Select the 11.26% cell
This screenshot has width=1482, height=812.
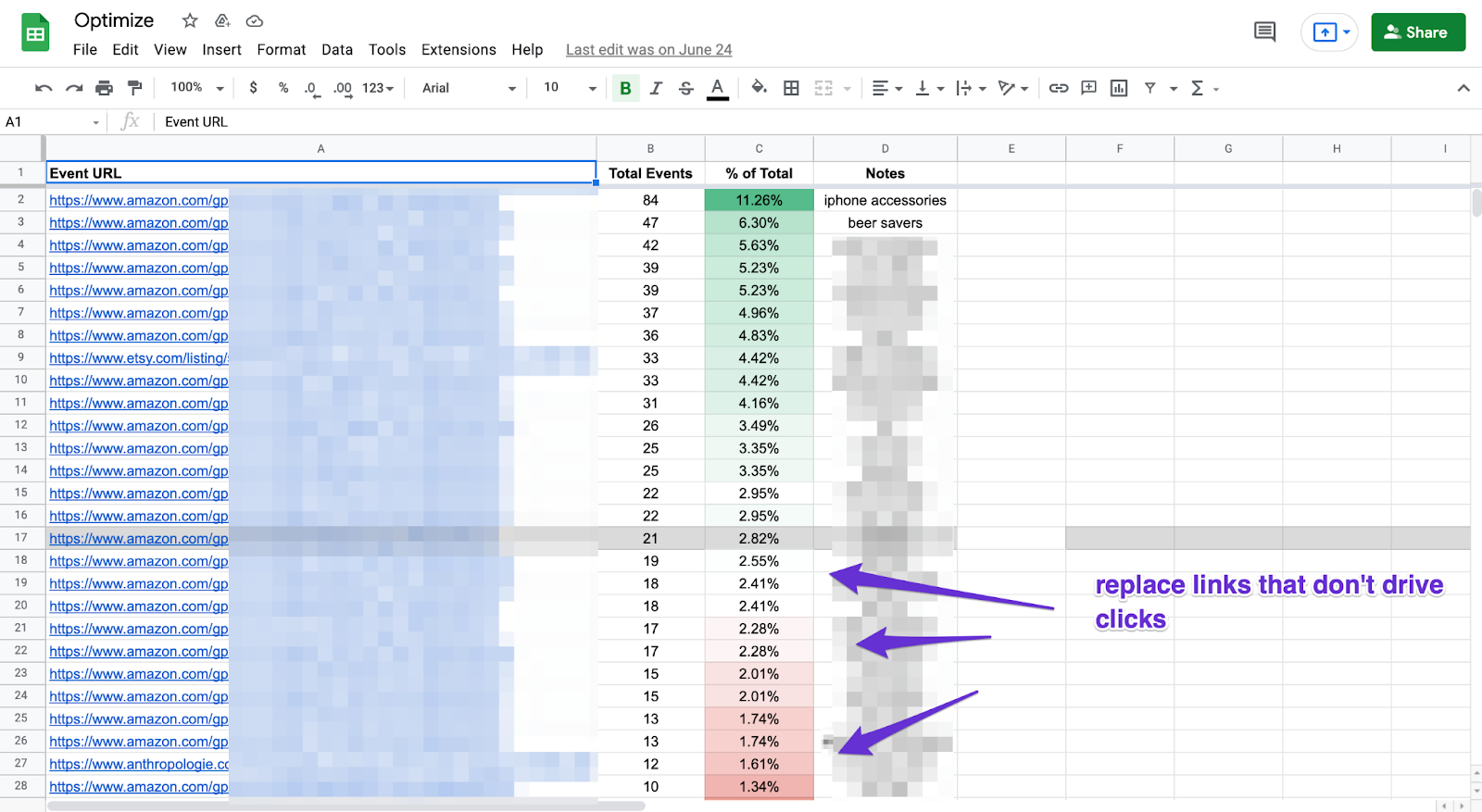pos(759,200)
